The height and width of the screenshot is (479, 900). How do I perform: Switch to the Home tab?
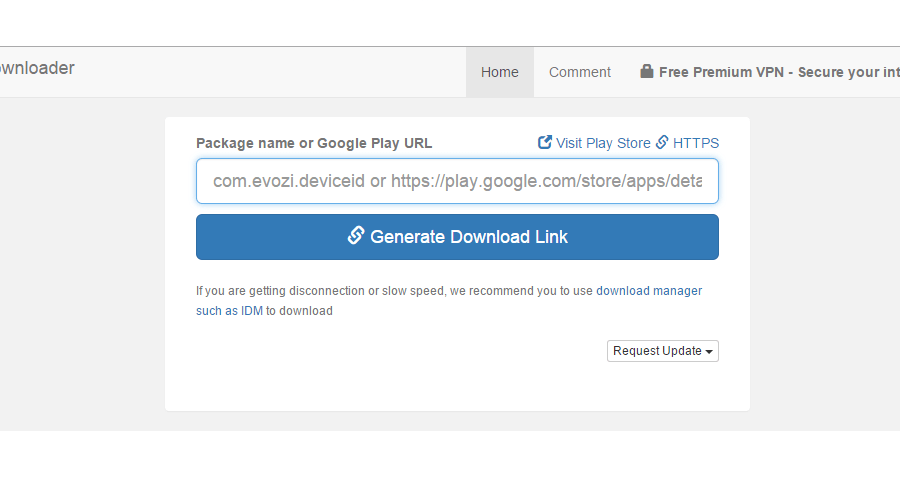point(500,72)
